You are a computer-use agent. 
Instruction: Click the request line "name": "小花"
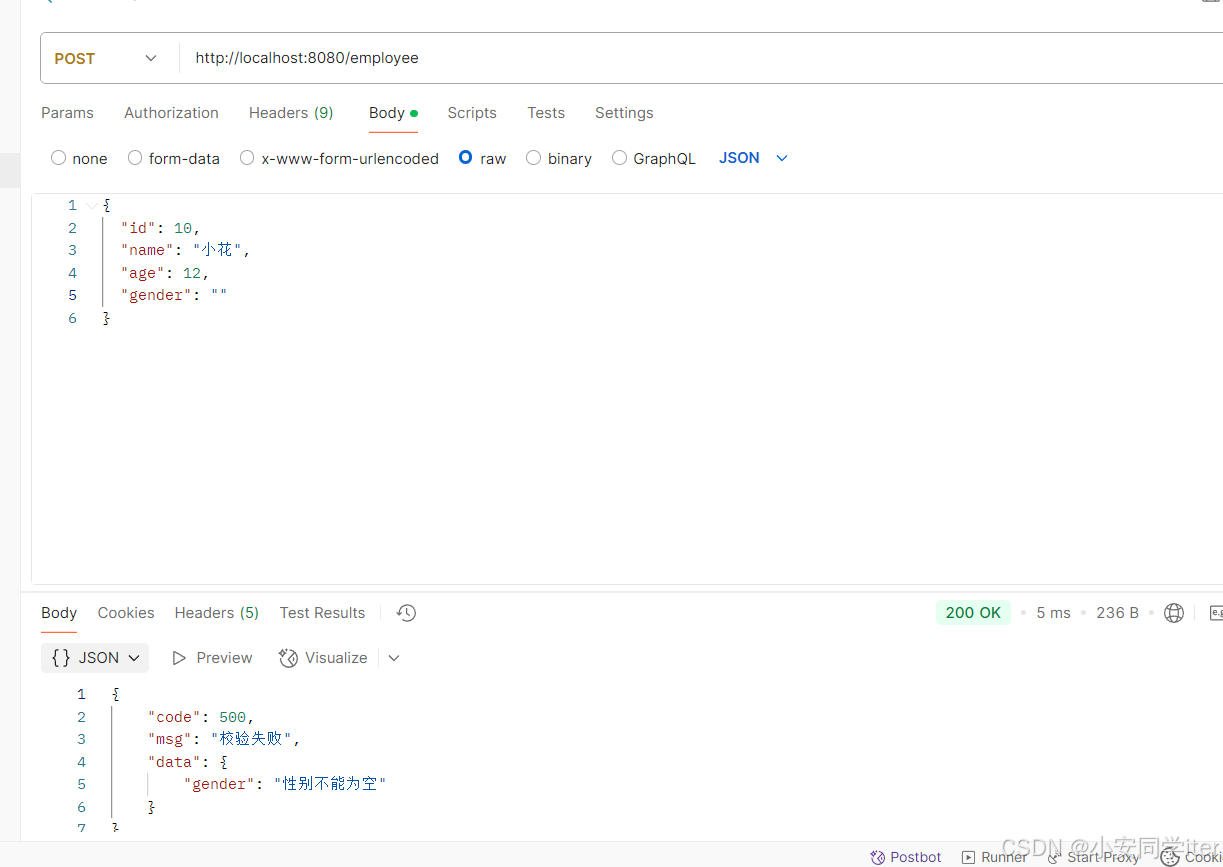coord(185,250)
